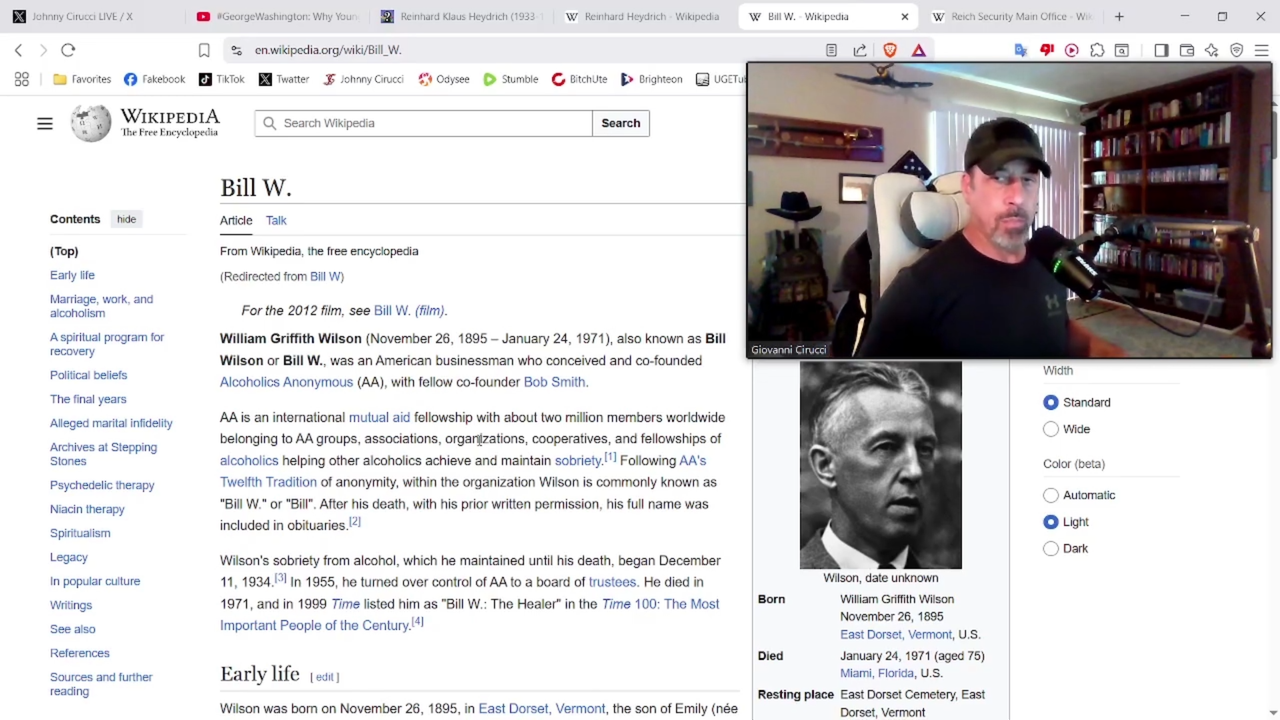Image resolution: width=1280 pixels, height=720 pixels.
Task: Select the Wide width option
Action: 1051,429
